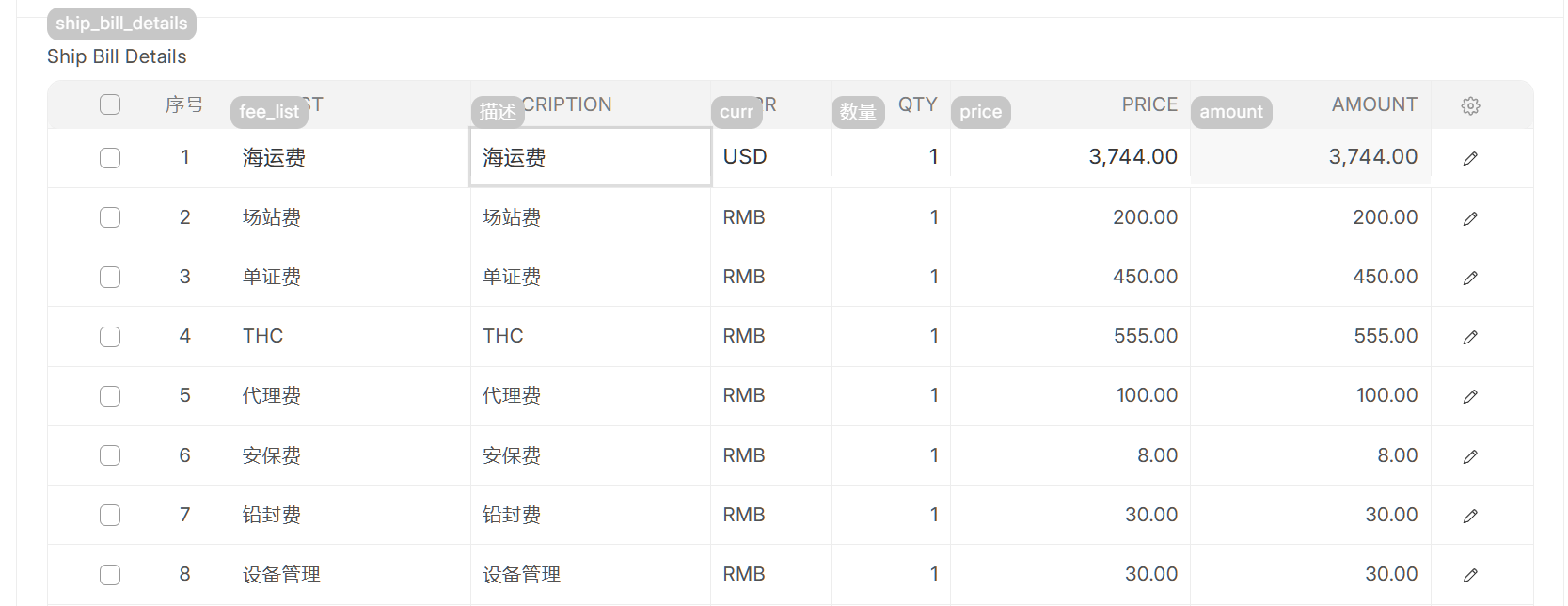
Task: Click RMB currency cell in row 2
Action: click(x=770, y=217)
